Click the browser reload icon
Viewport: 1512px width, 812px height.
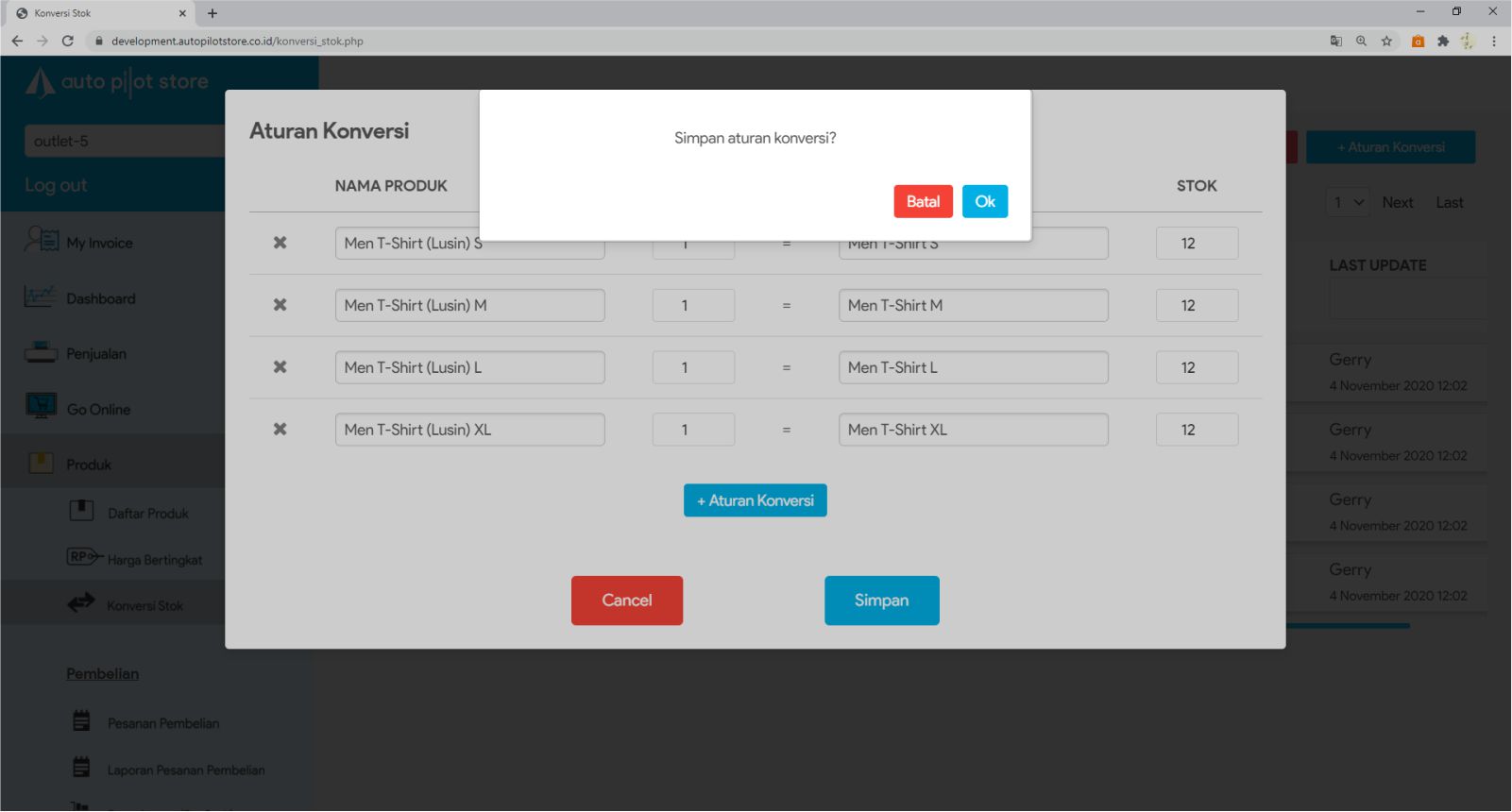pos(67,41)
